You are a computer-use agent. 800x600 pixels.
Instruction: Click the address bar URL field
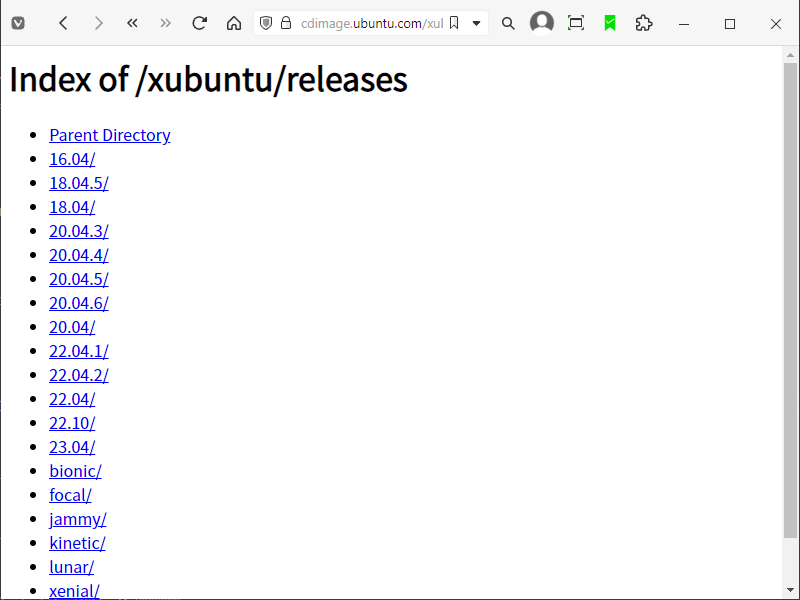371,23
